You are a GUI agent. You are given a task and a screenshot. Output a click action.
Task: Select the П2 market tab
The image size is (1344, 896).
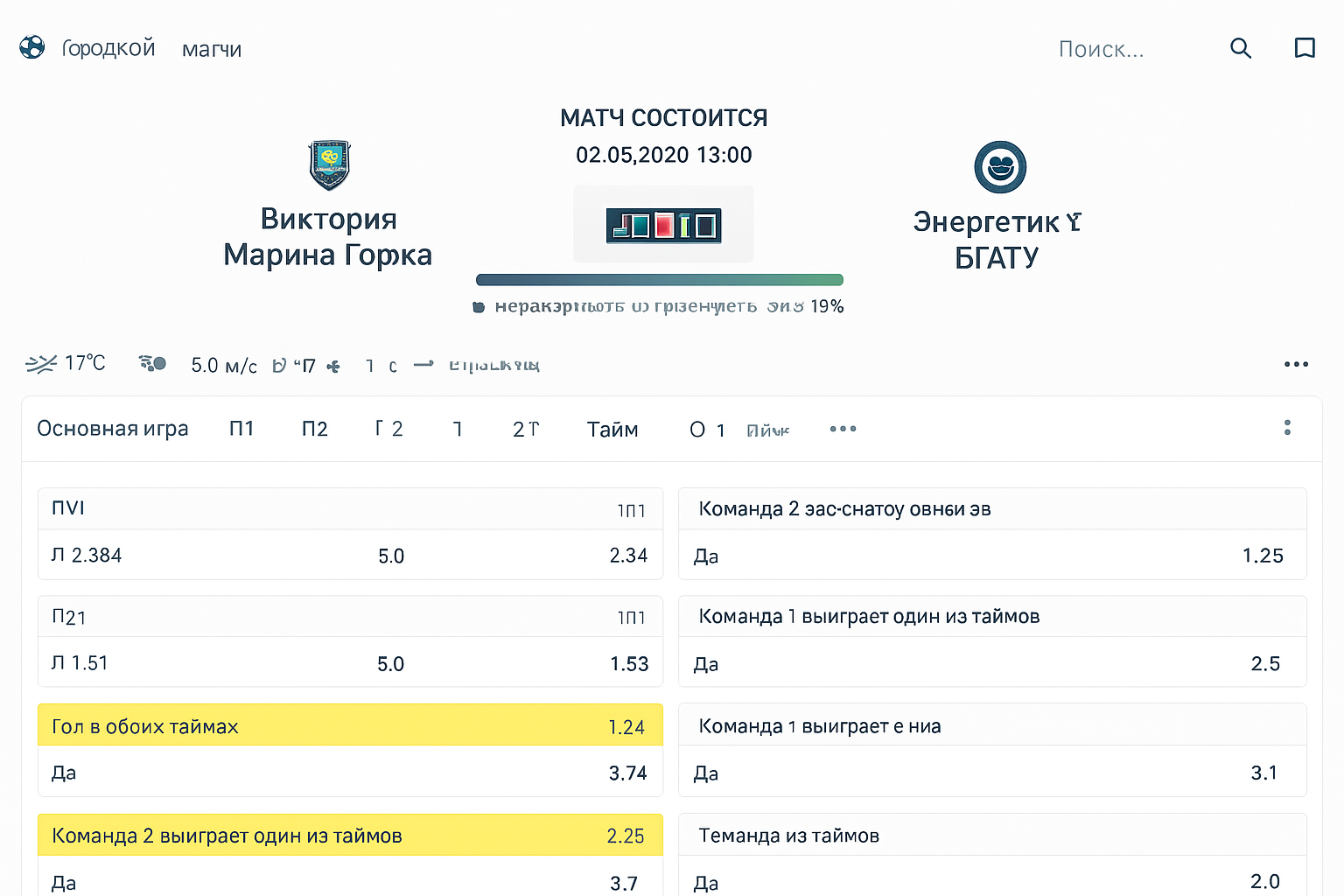click(x=315, y=429)
